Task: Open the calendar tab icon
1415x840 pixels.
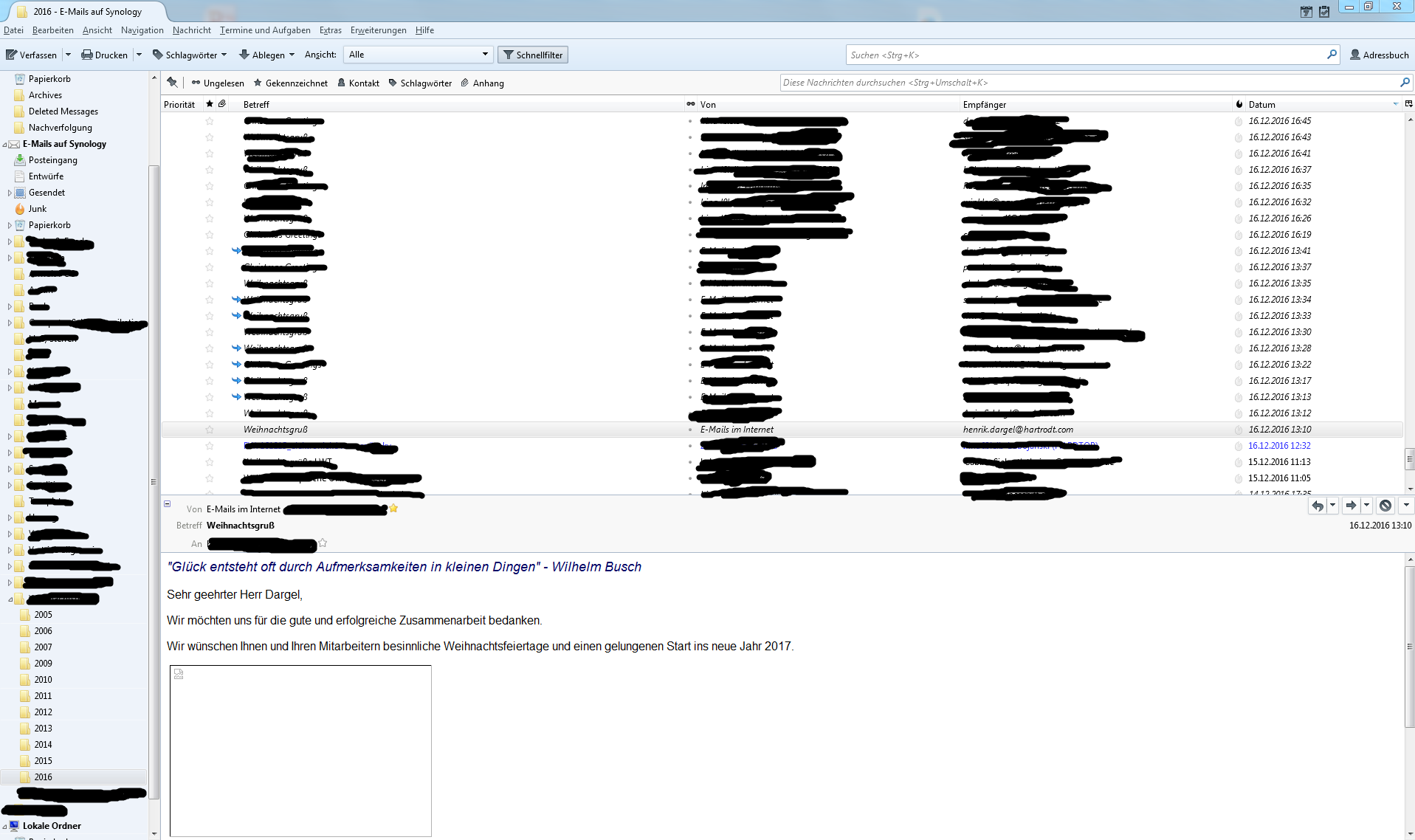Action: [1306, 11]
